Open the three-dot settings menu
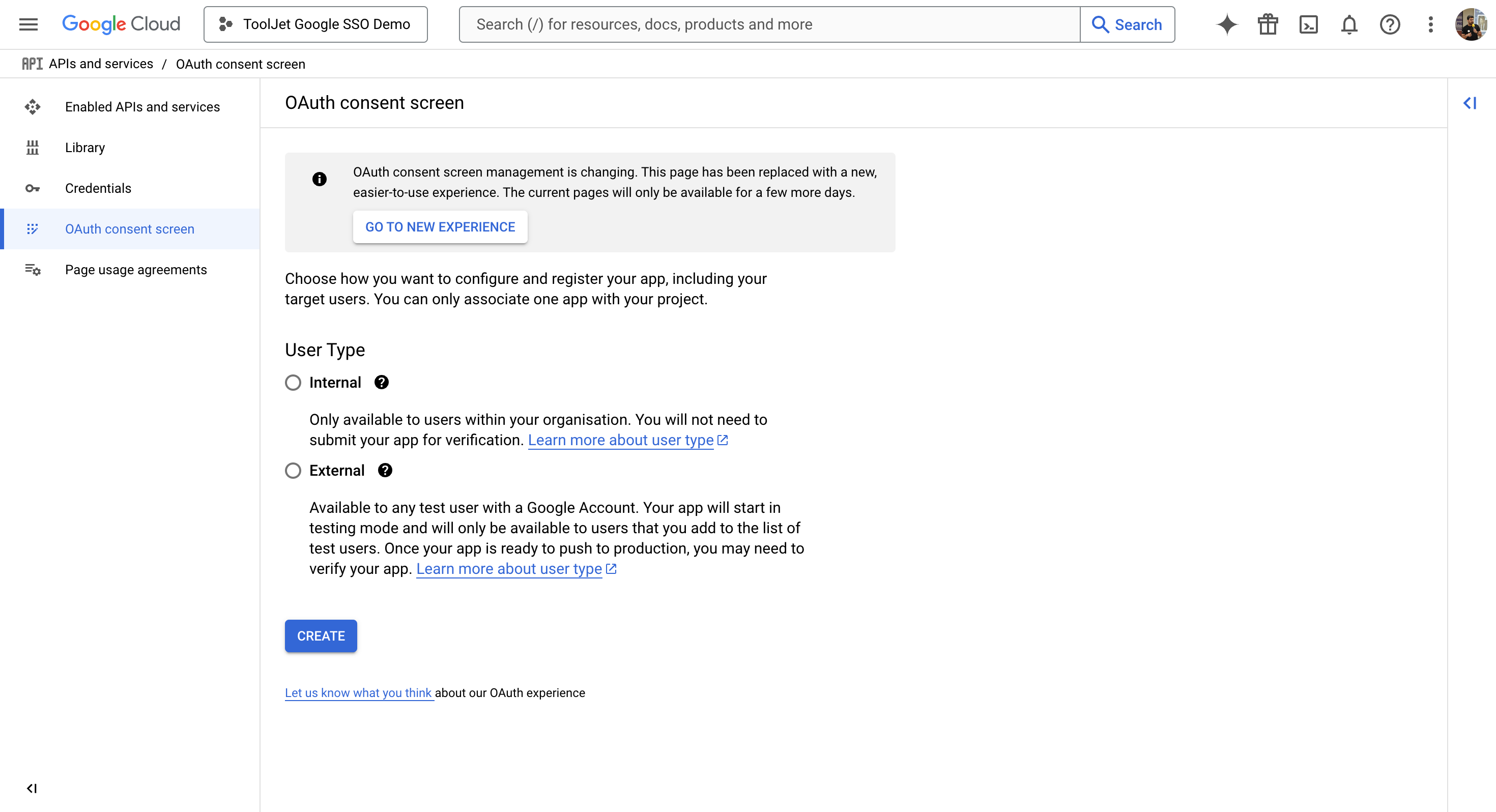This screenshot has width=1496, height=812. [1430, 24]
